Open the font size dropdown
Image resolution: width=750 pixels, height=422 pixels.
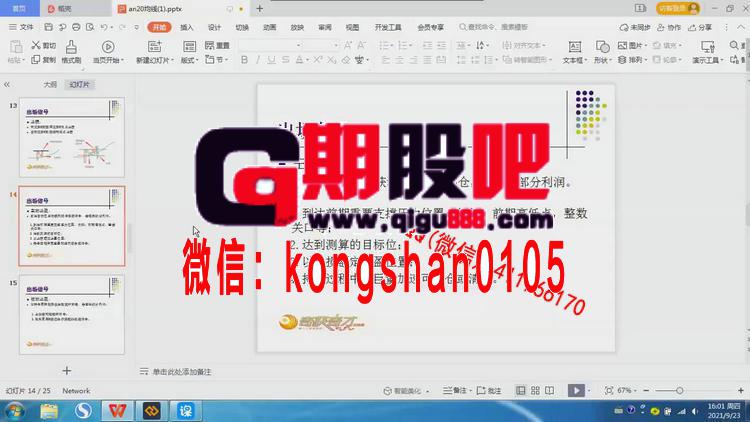pyautogui.click(x=336, y=45)
